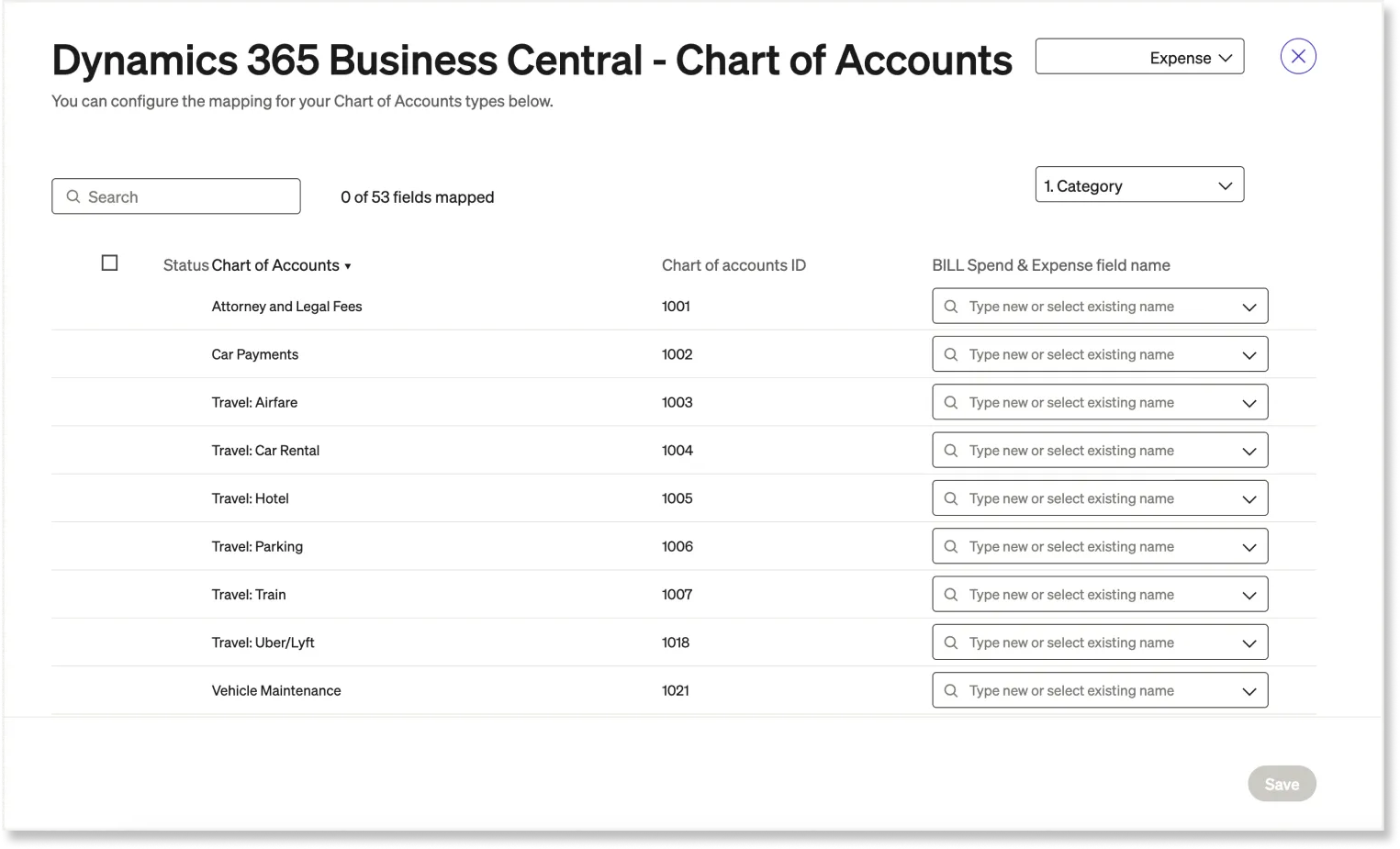The image size is (1400, 849).
Task: Open the 1. Category dropdown
Action: click(x=1139, y=184)
